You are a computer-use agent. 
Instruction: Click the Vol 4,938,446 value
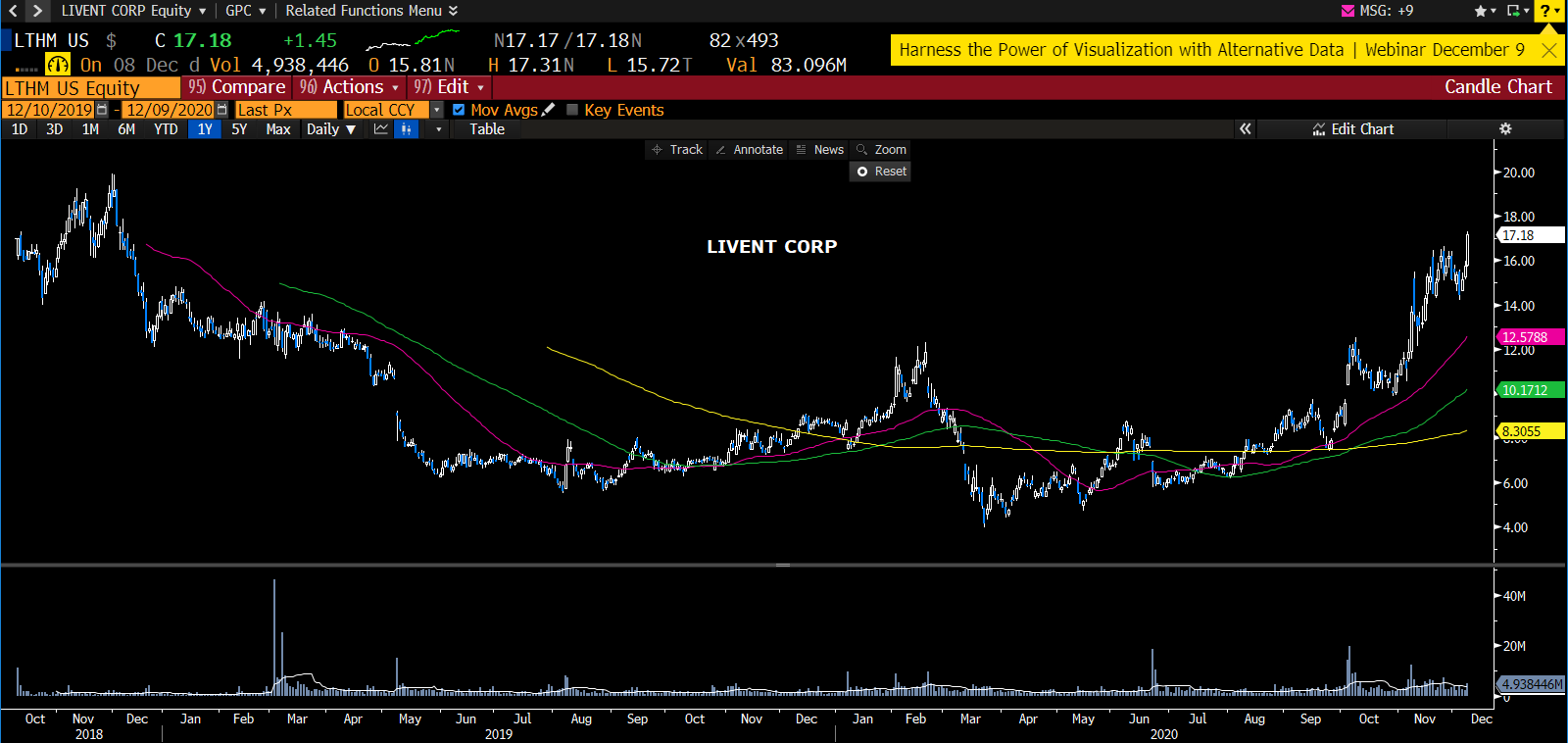279,65
